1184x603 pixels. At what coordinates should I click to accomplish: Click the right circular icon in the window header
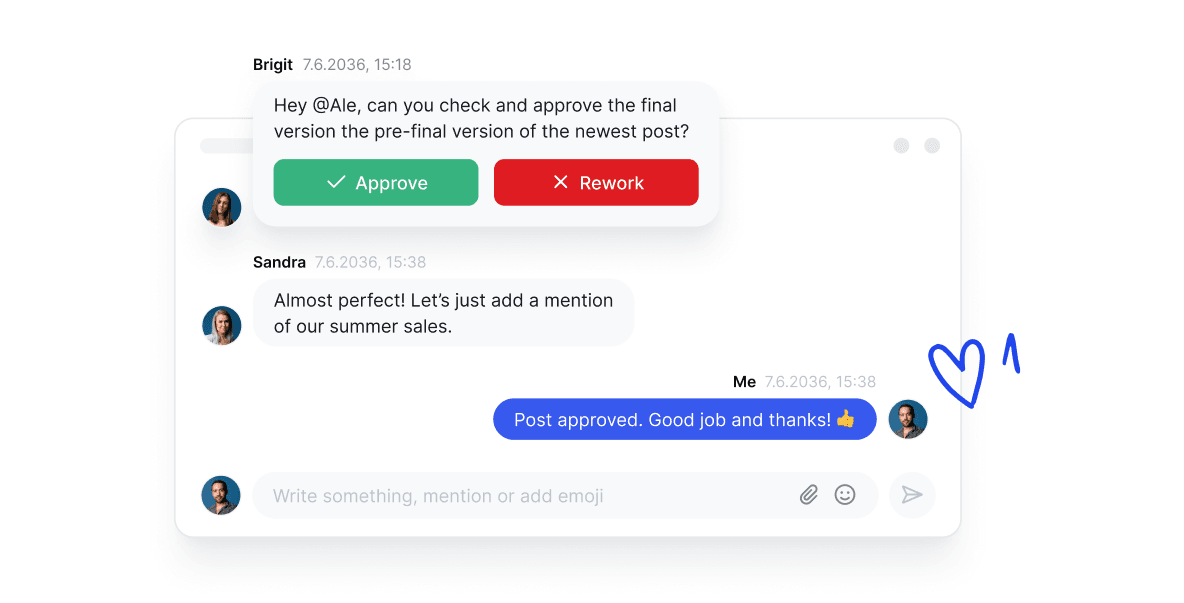pos(932,145)
